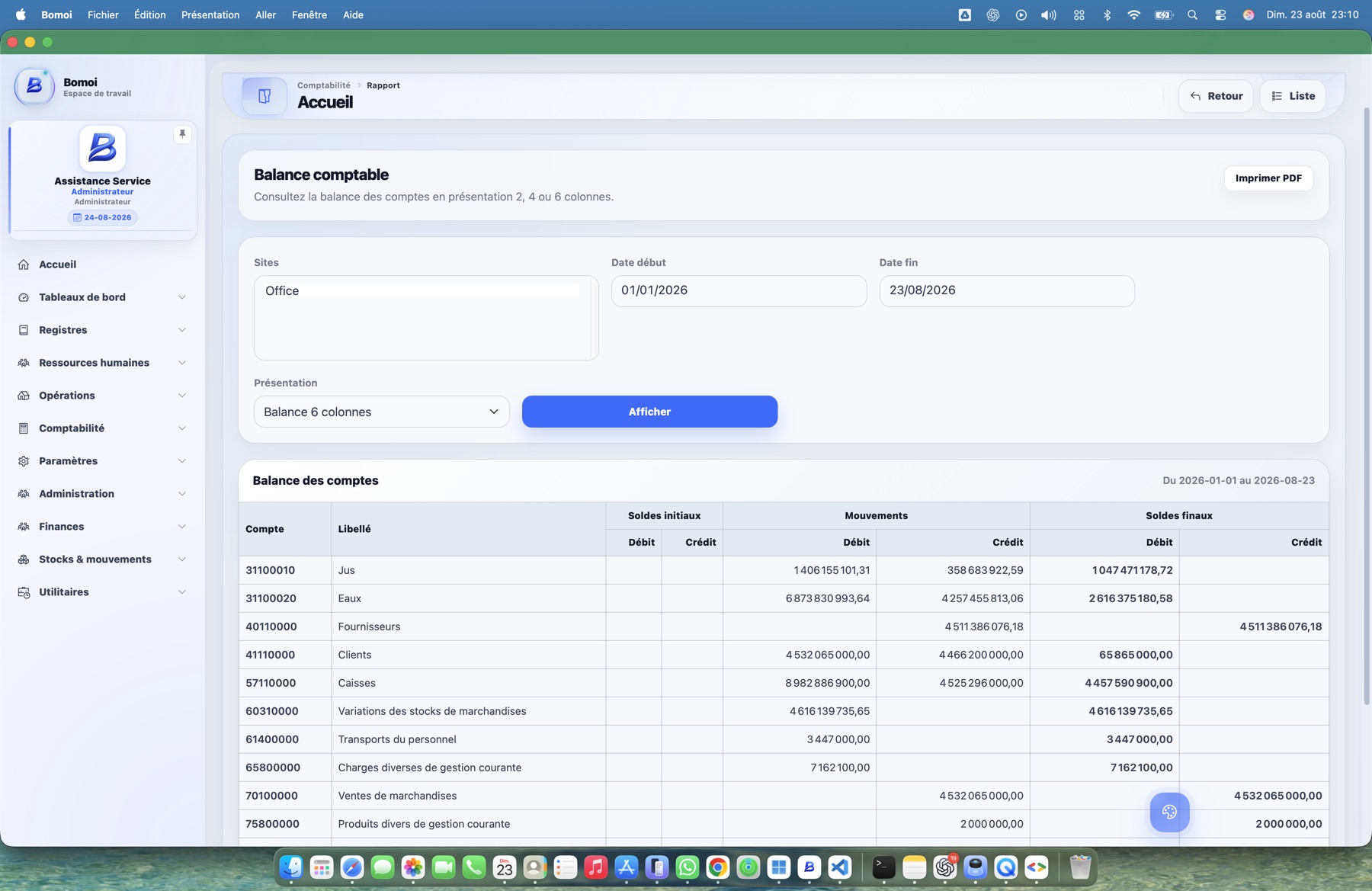Open the Présentation Balance 6 colonnes dropdown
This screenshot has width=1372, height=891.
(381, 412)
